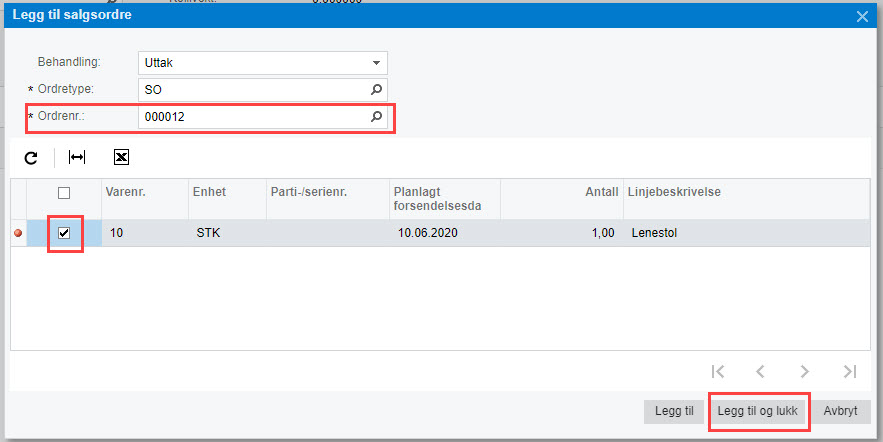
Task: Select the Lenestol description cell
Action: click(x=746, y=233)
